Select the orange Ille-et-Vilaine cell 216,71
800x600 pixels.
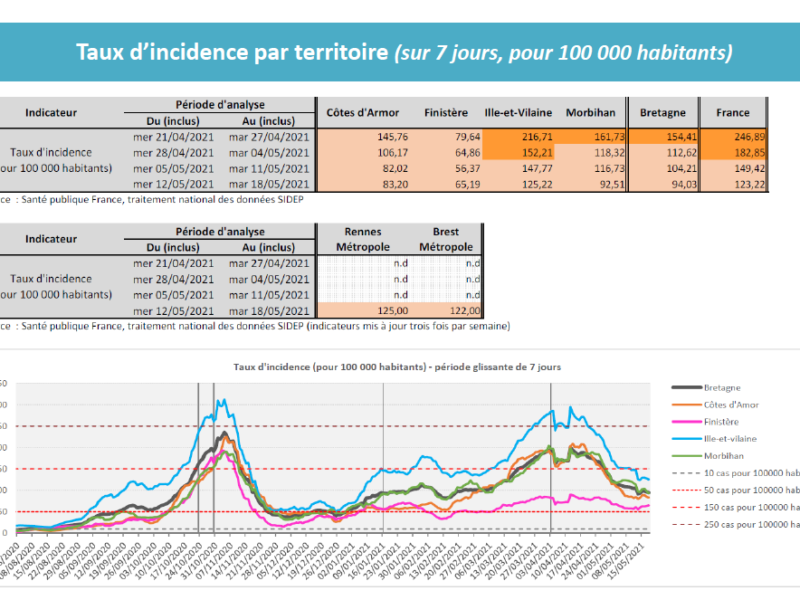[x=518, y=136]
